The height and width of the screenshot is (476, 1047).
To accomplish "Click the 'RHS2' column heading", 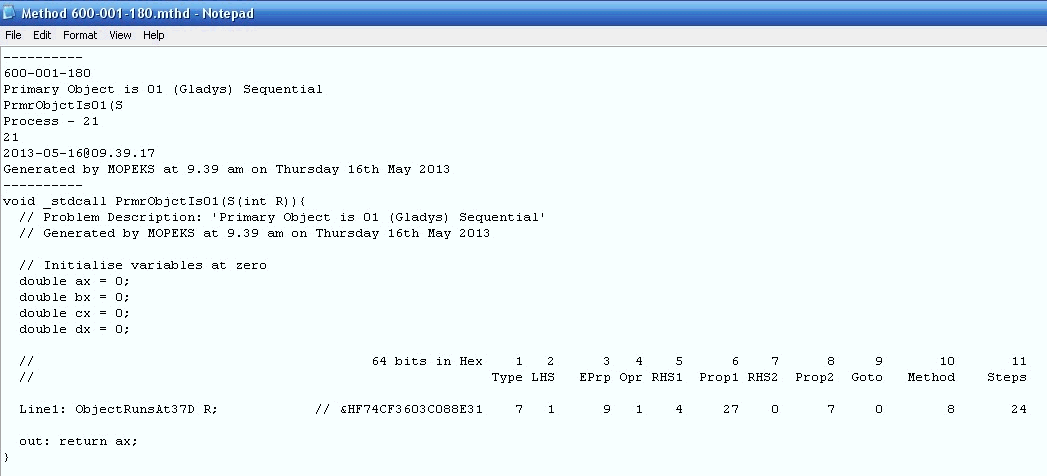I will (763, 377).
